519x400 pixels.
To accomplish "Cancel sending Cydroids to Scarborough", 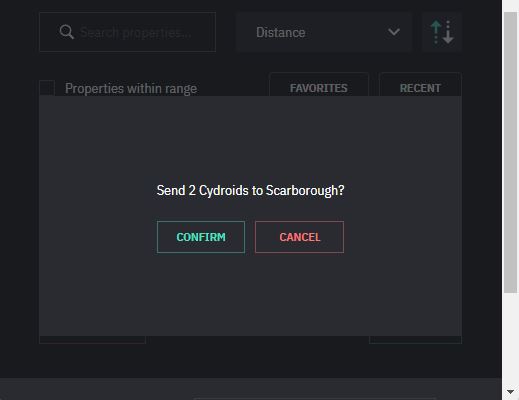I will click(299, 237).
